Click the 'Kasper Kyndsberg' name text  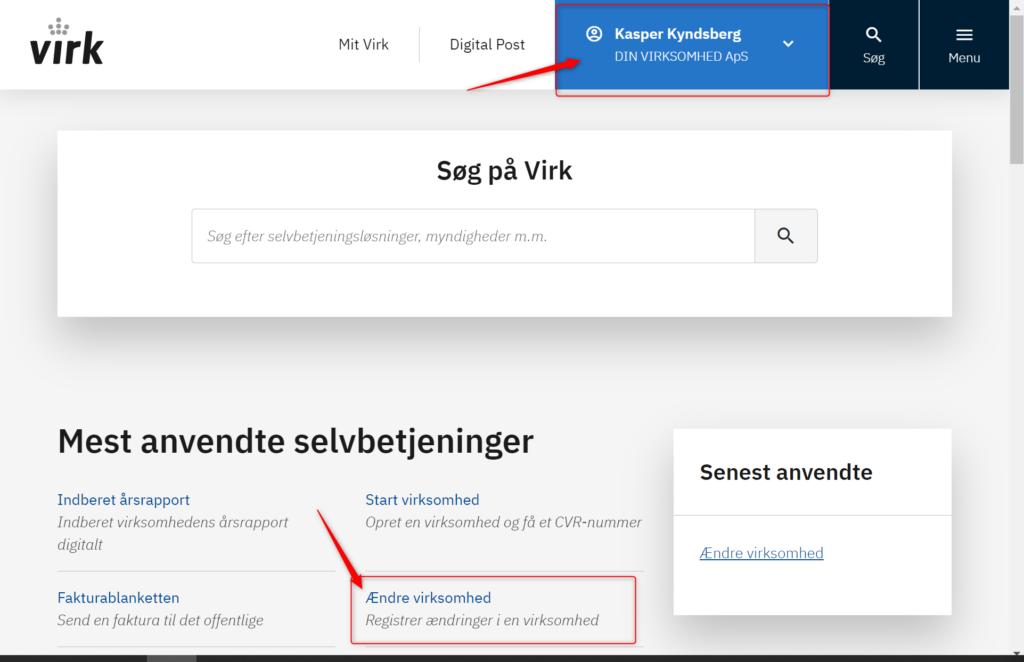(677, 34)
